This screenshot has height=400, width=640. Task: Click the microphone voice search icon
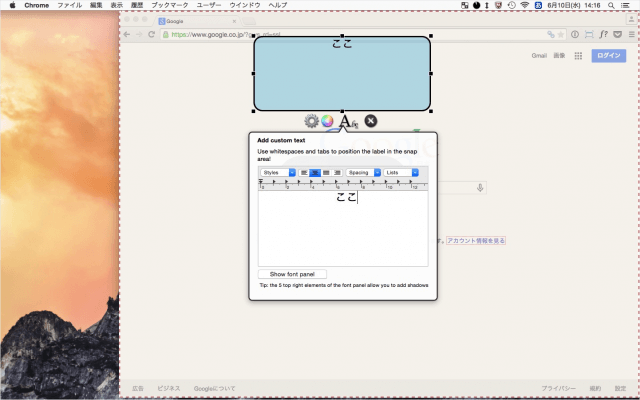click(x=481, y=188)
